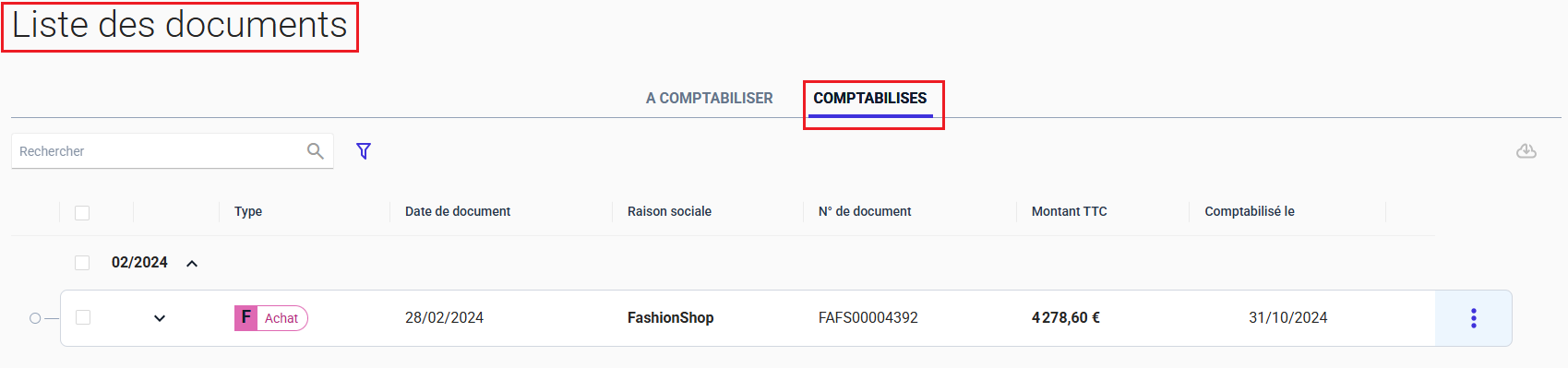
Task: Click the cloud download icon
Action: pos(1526,150)
